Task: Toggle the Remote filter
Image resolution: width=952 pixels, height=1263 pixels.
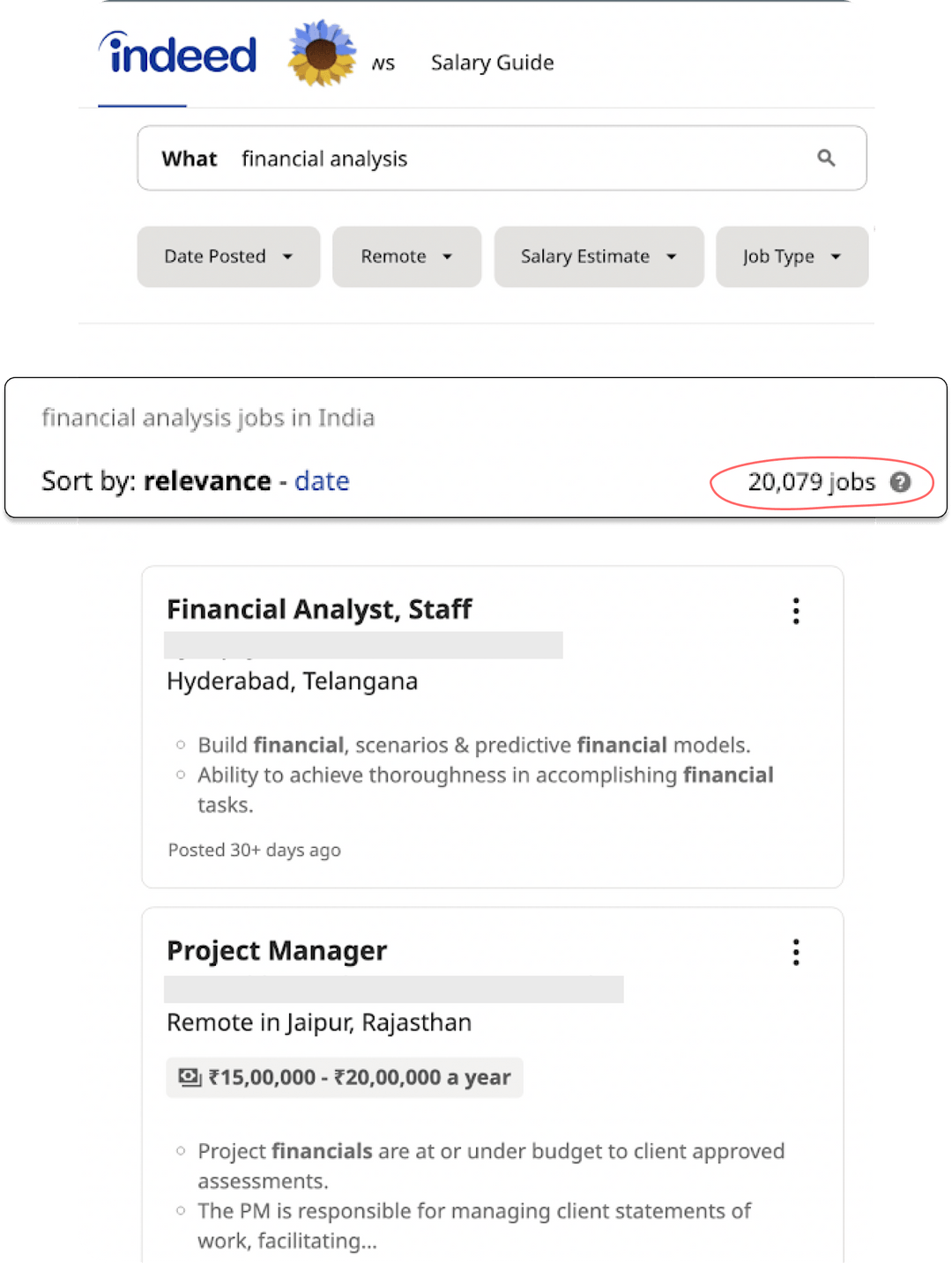Action: (x=405, y=256)
